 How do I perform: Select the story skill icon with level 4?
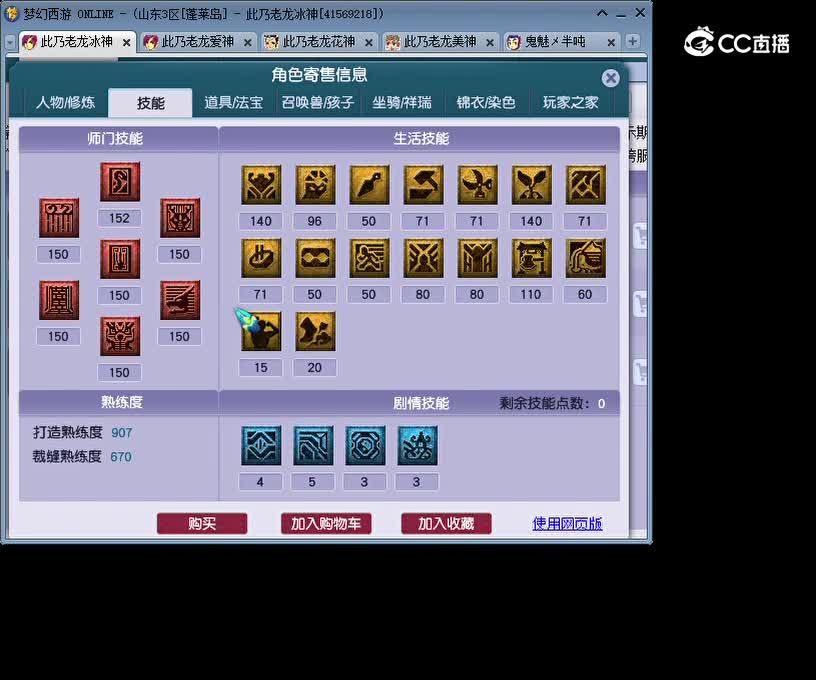pyautogui.click(x=261, y=445)
